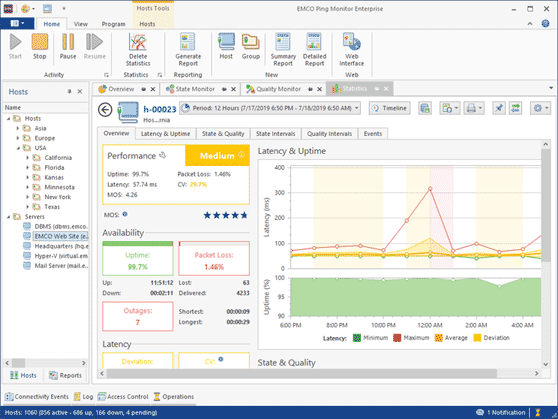The height and width of the screenshot is (419, 558).
Task: Select the Program ribbon tab
Action: pos(113,24)
